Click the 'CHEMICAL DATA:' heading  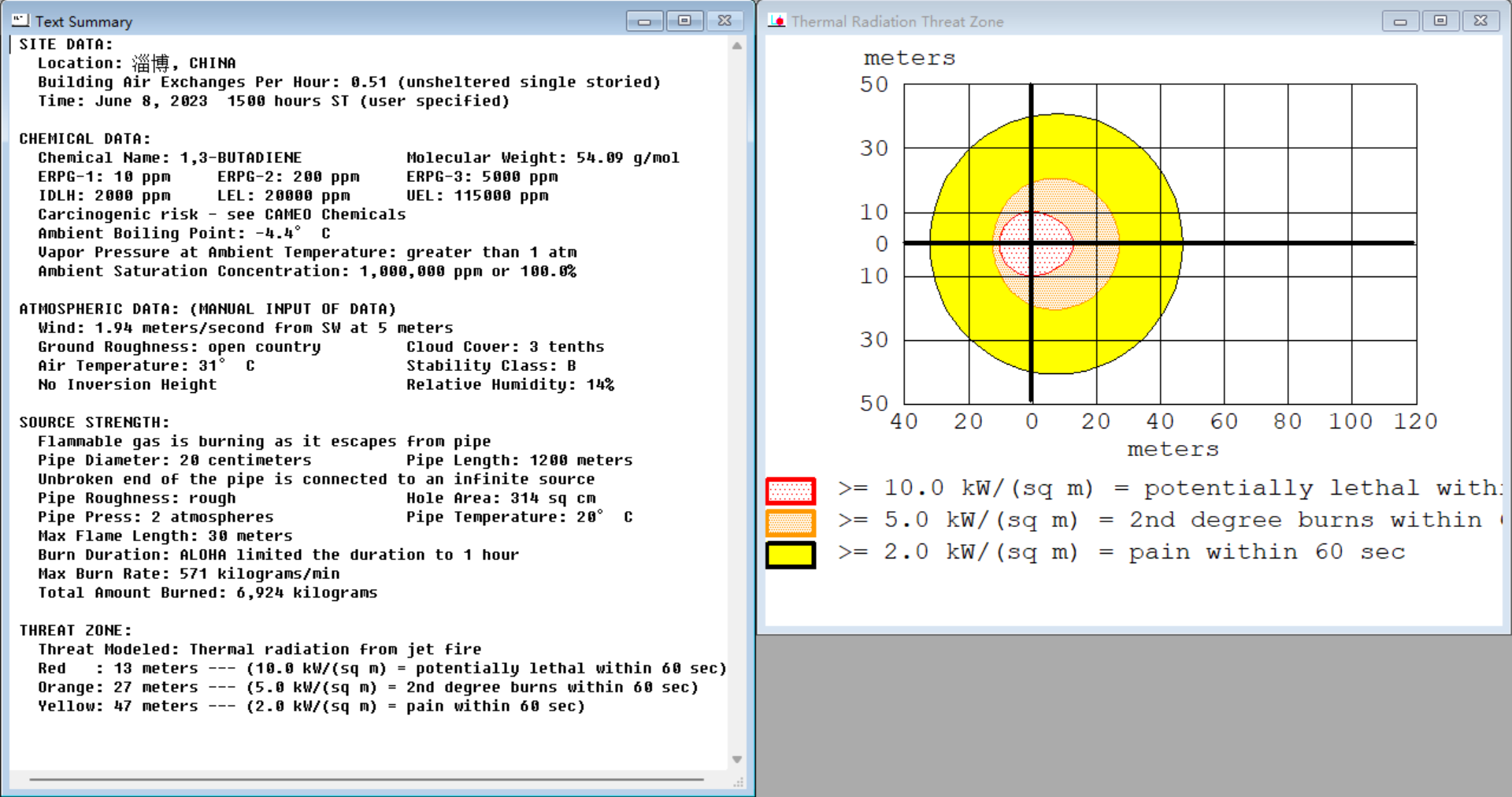pyautogui.click(x=85, y=139)
